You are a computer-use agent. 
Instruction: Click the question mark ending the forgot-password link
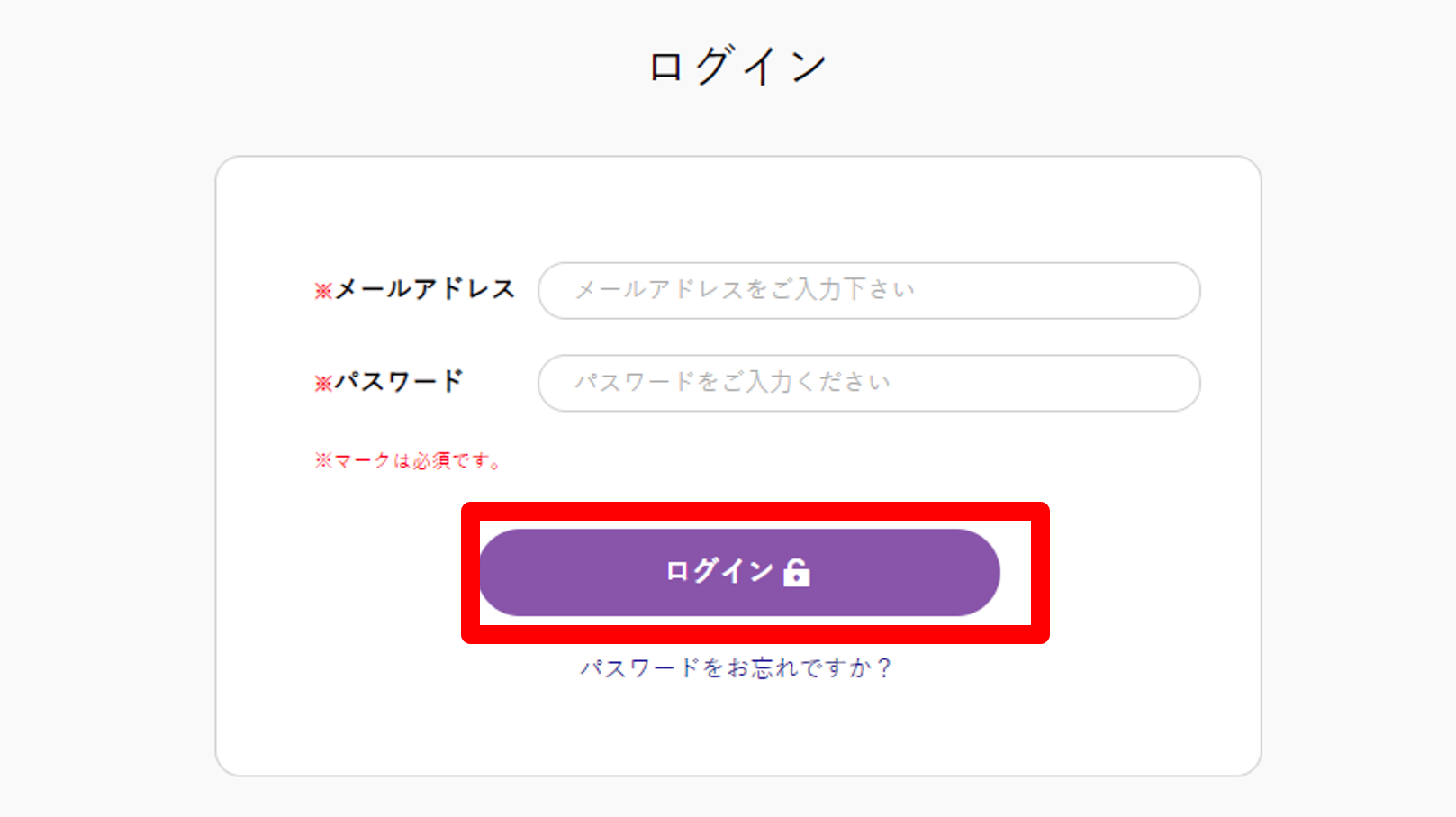883,667
